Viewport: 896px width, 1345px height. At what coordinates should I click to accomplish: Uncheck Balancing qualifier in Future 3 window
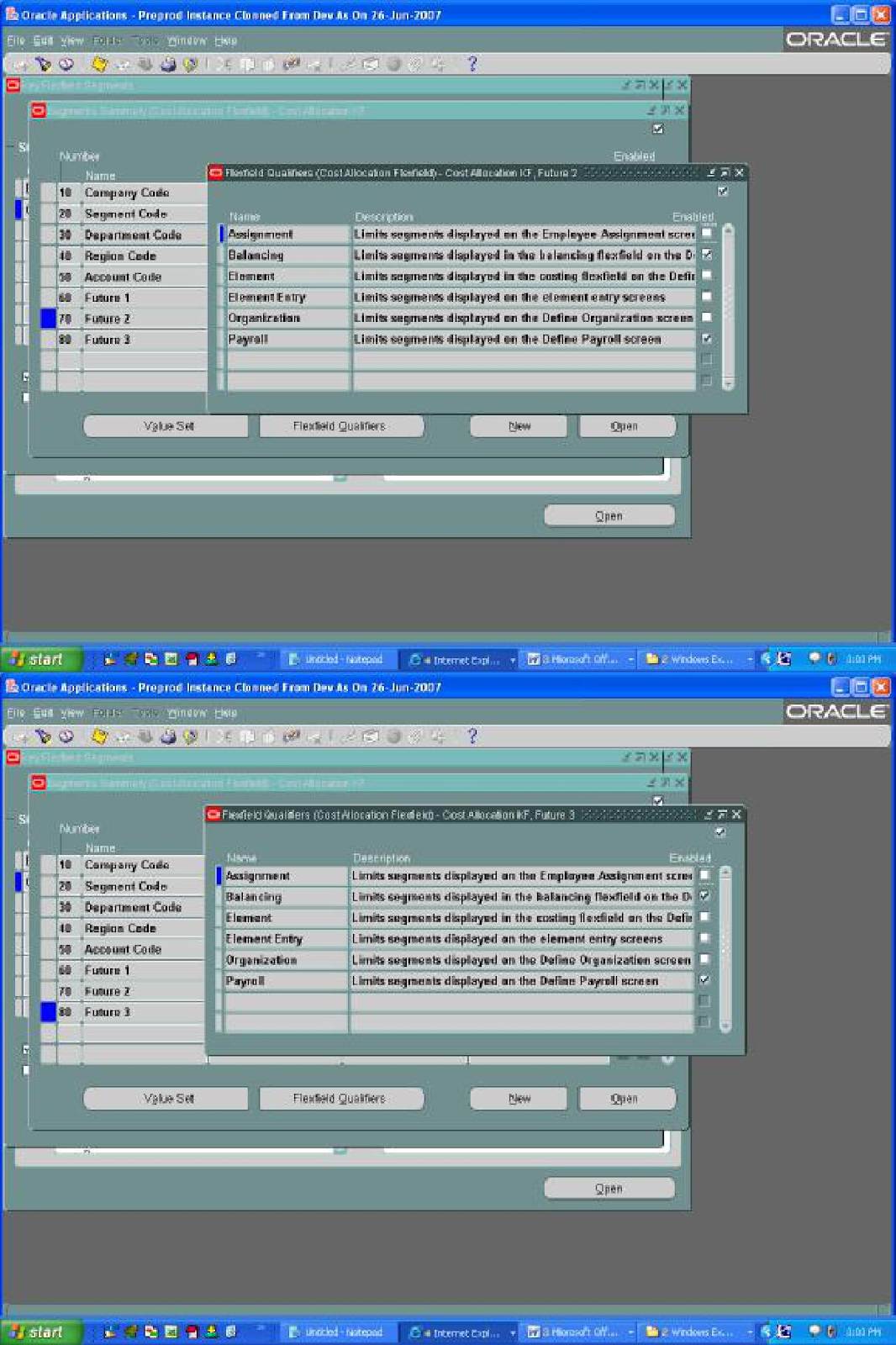point(704,896)
